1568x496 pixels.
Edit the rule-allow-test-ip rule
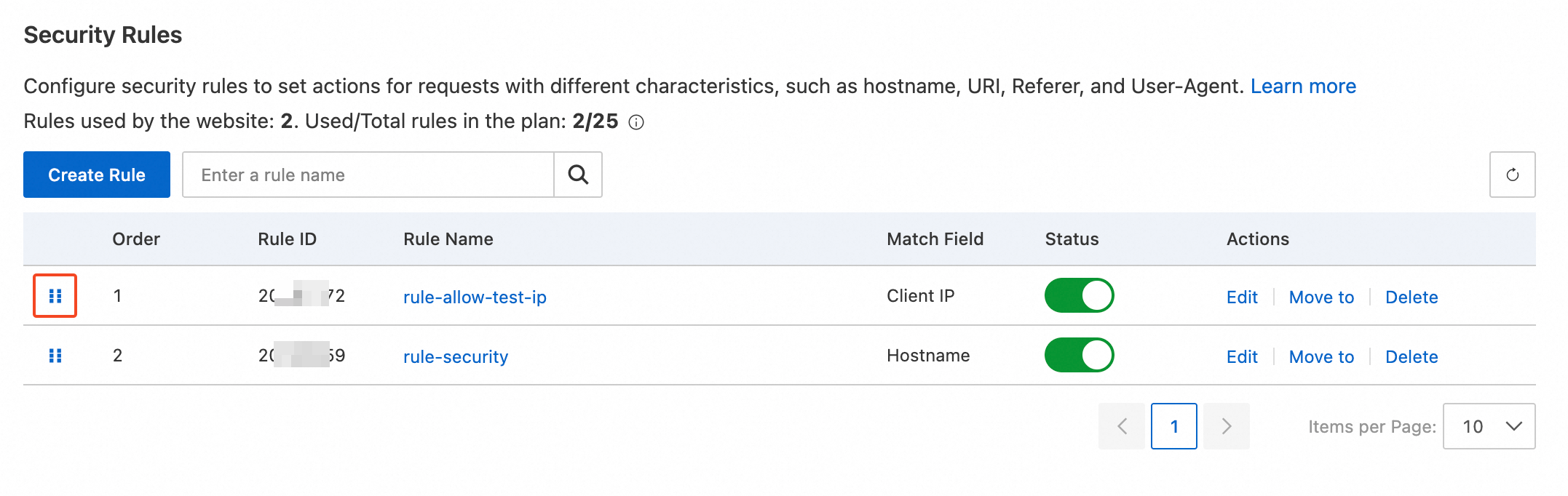1242,297
